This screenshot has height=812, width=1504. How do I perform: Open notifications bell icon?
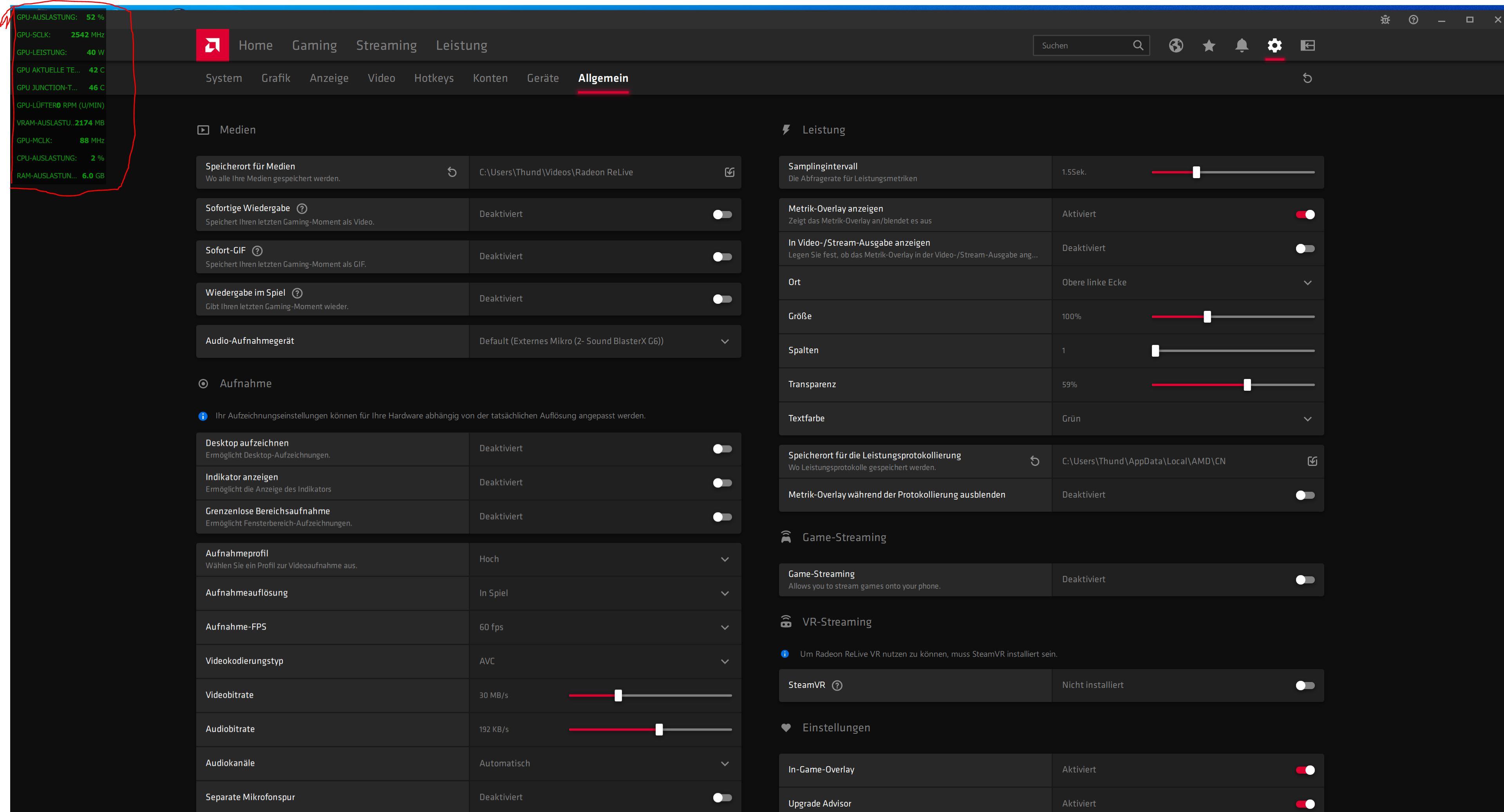(1242, 45)
